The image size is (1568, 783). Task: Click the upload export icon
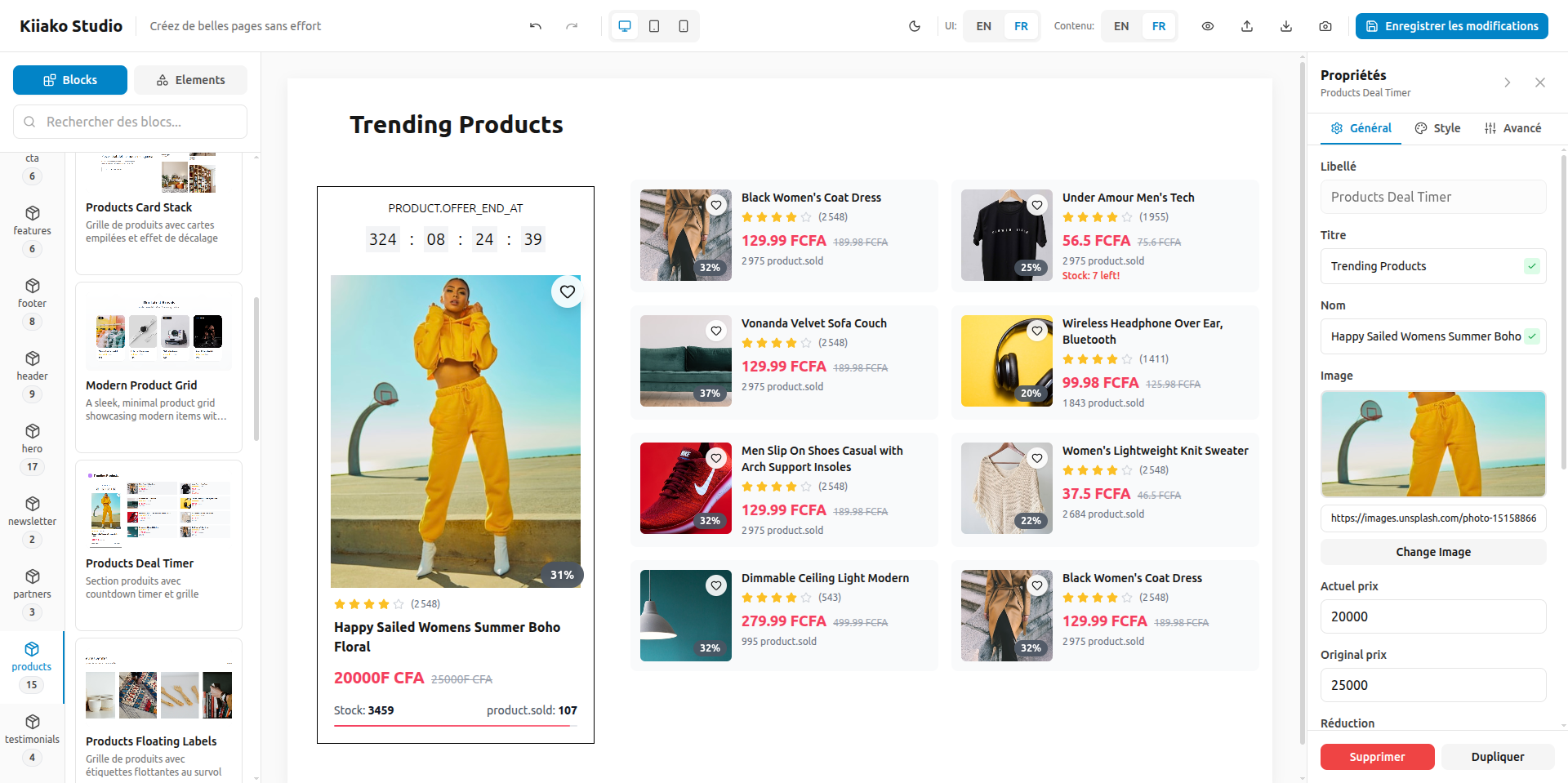click(1247, 26)
